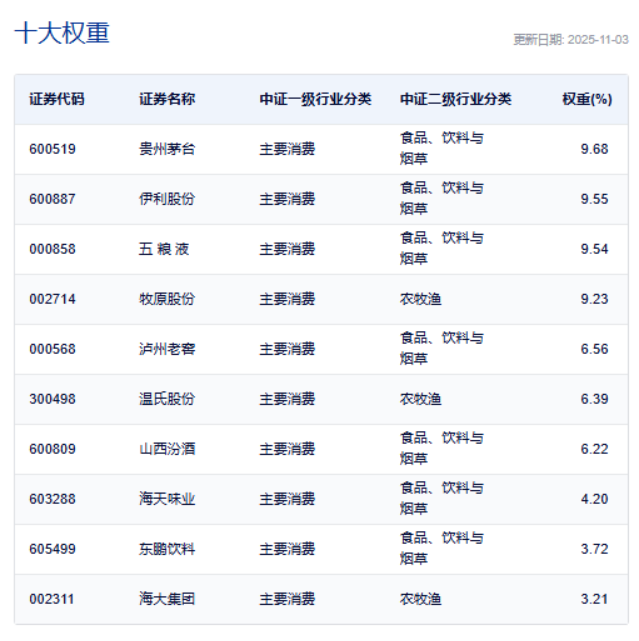Select stock name 贵州茅台
The height and width of the screenshot is (641, 639).
[x=167, y=149]
